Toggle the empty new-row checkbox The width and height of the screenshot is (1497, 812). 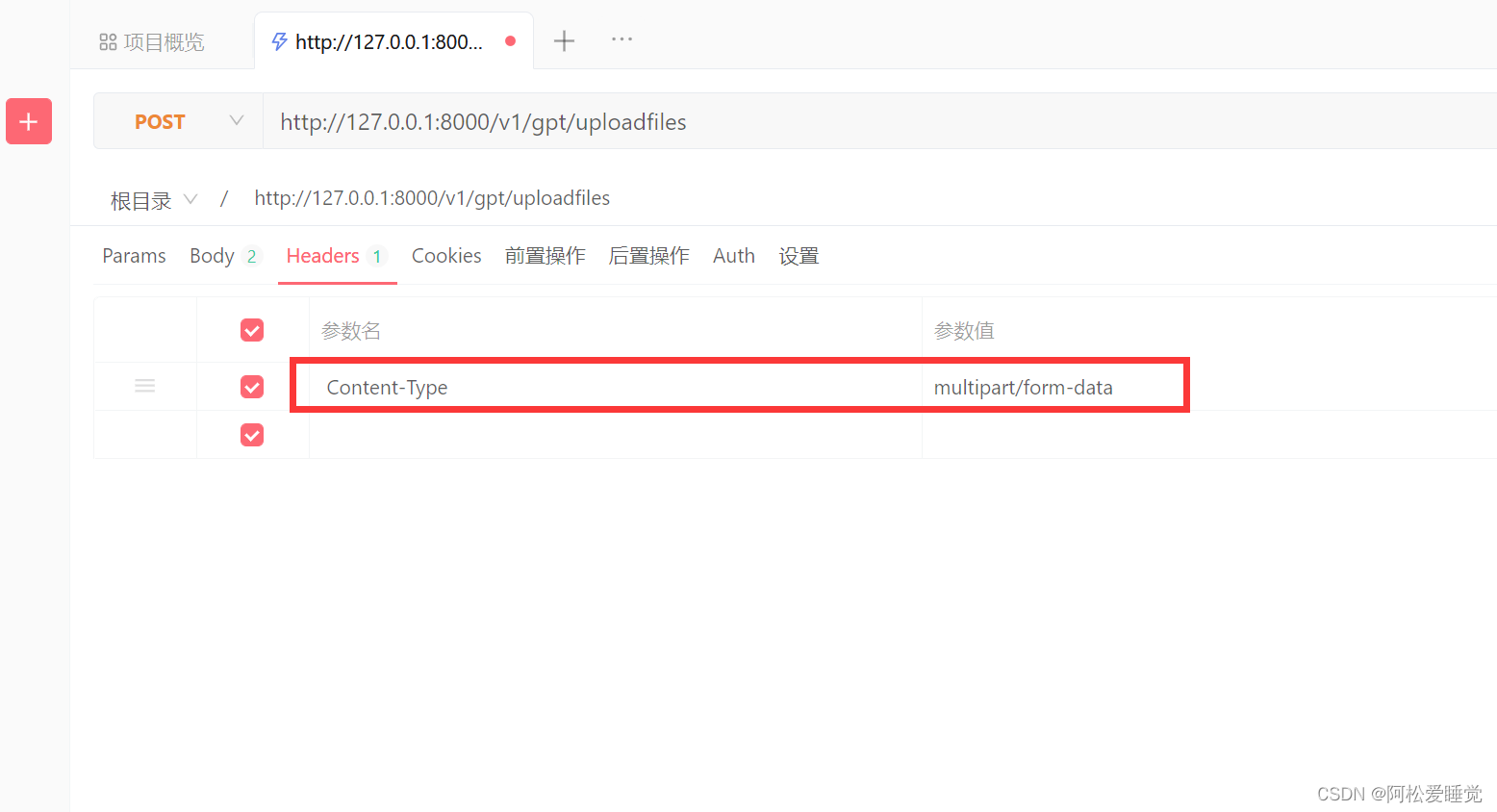[x=252, y=435]
